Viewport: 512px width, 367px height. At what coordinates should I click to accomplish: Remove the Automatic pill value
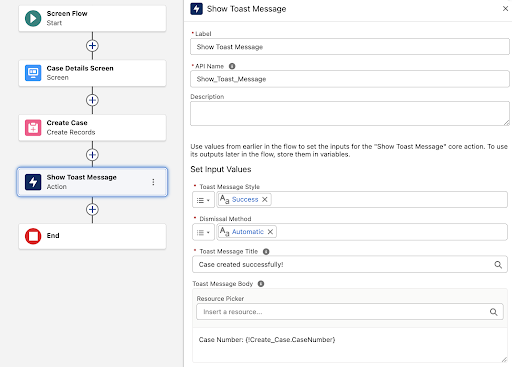(270, 232)
